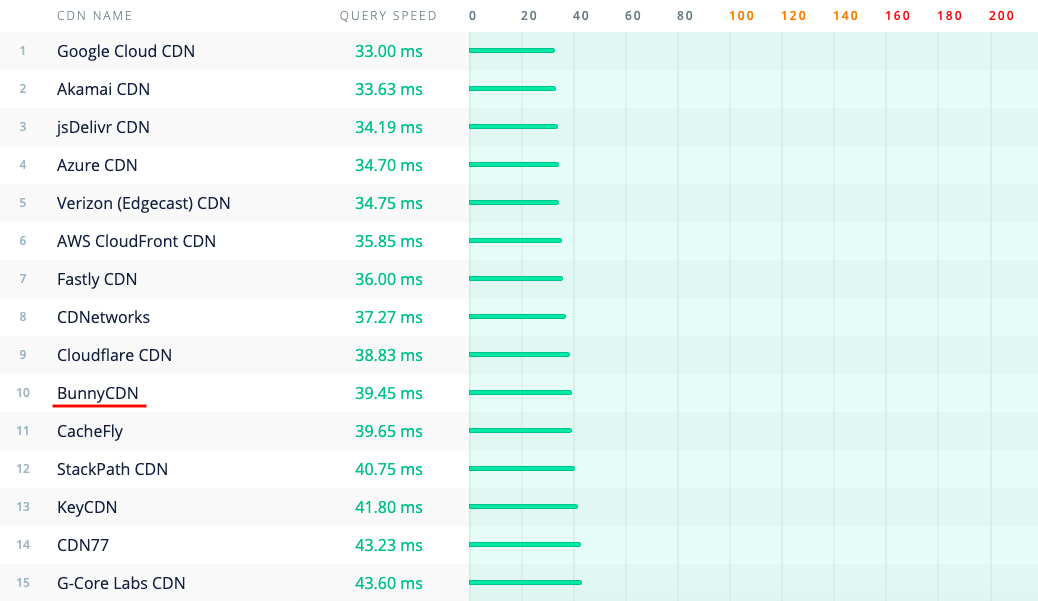Click the CDNetworks name
The height and width of the screenshot is (601, 1038).
point(103,317)
